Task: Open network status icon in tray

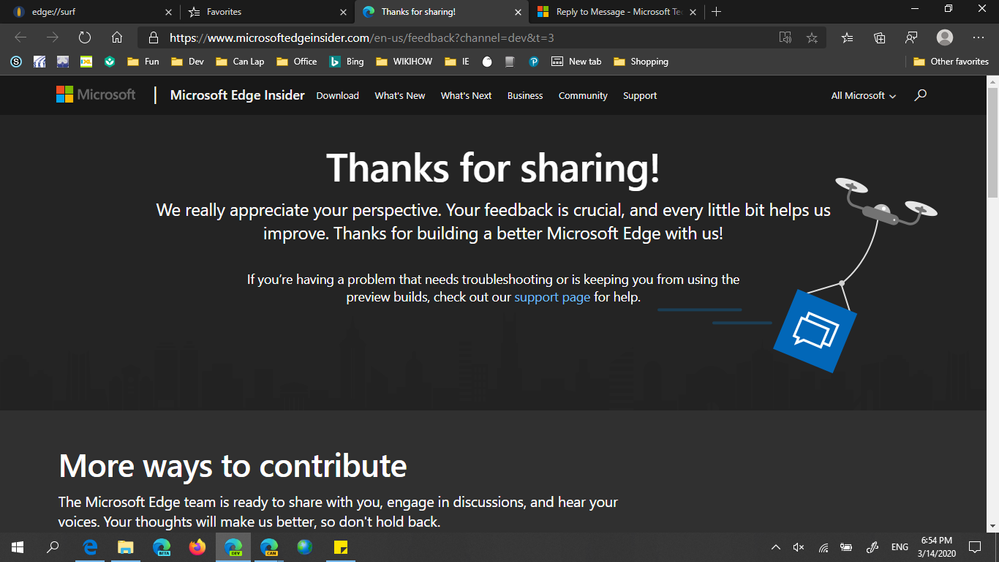Action: pyautogui.click(x=823, y=547)
